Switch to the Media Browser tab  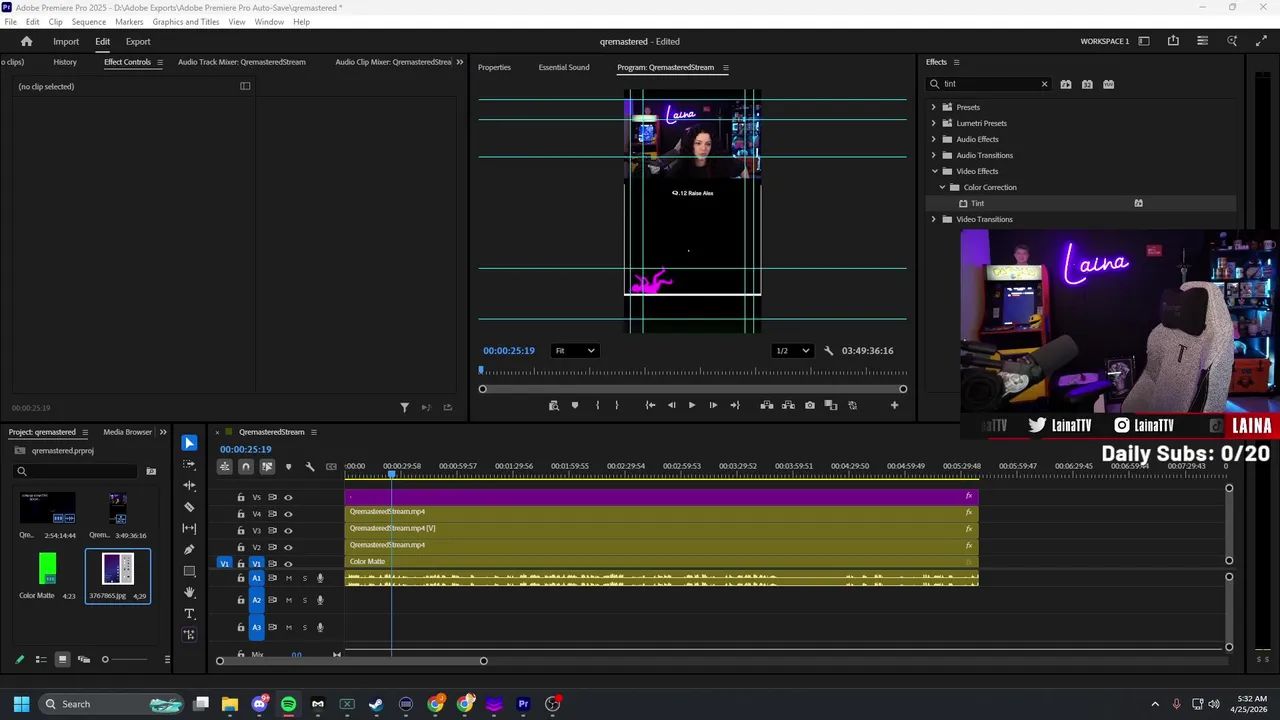127,432
